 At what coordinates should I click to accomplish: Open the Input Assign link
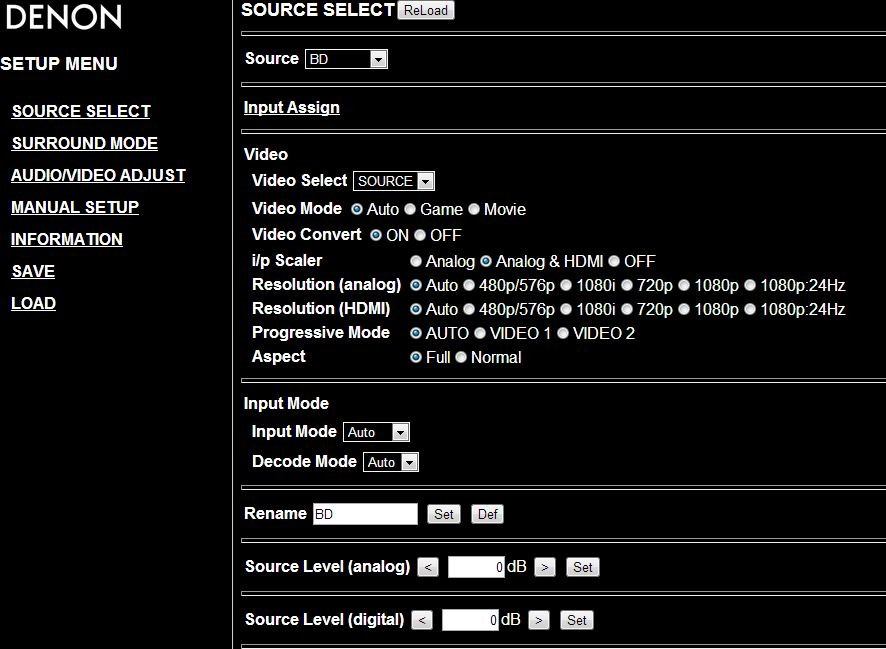click(x=292, y=107)
